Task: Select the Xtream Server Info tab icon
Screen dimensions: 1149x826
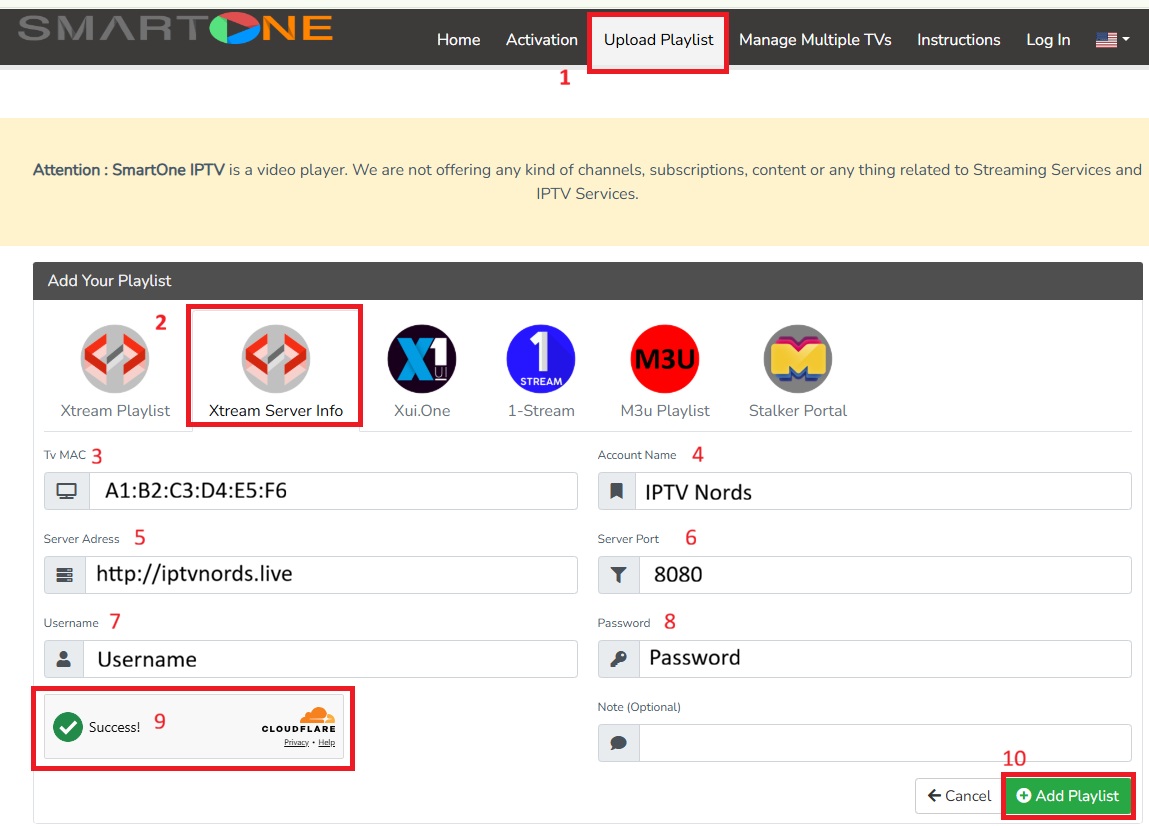Action: click(276, 358)
